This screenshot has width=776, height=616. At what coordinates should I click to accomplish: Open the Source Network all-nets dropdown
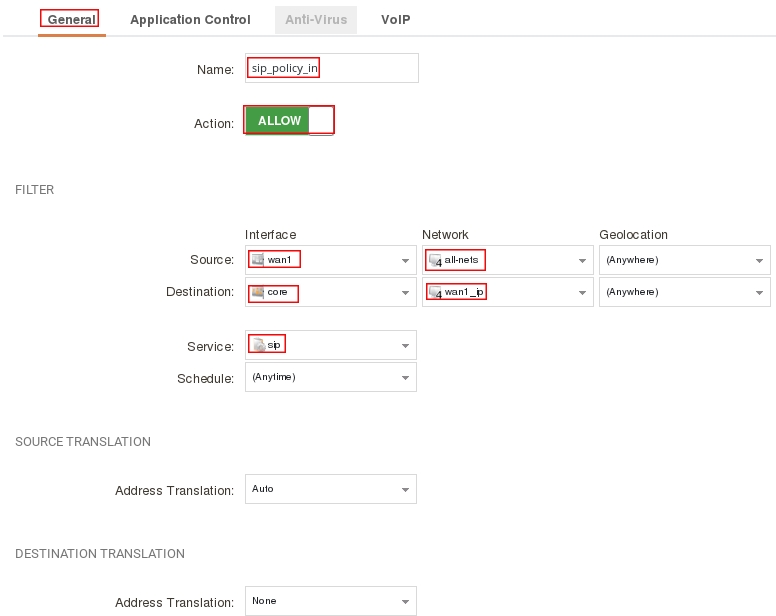point(582,261)
